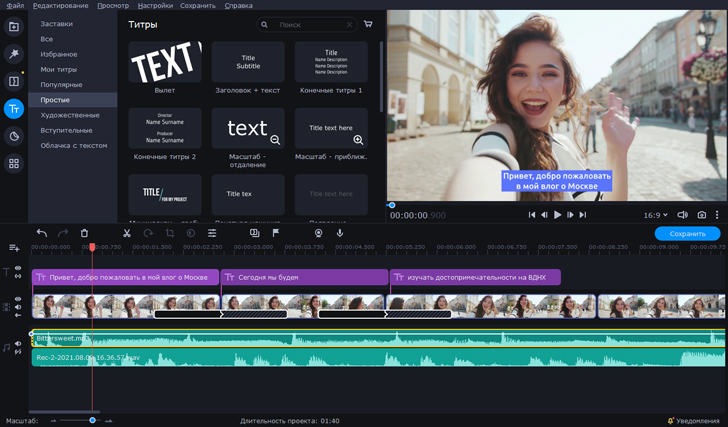Open the Import media tab in sidebar

coord(14,27)
